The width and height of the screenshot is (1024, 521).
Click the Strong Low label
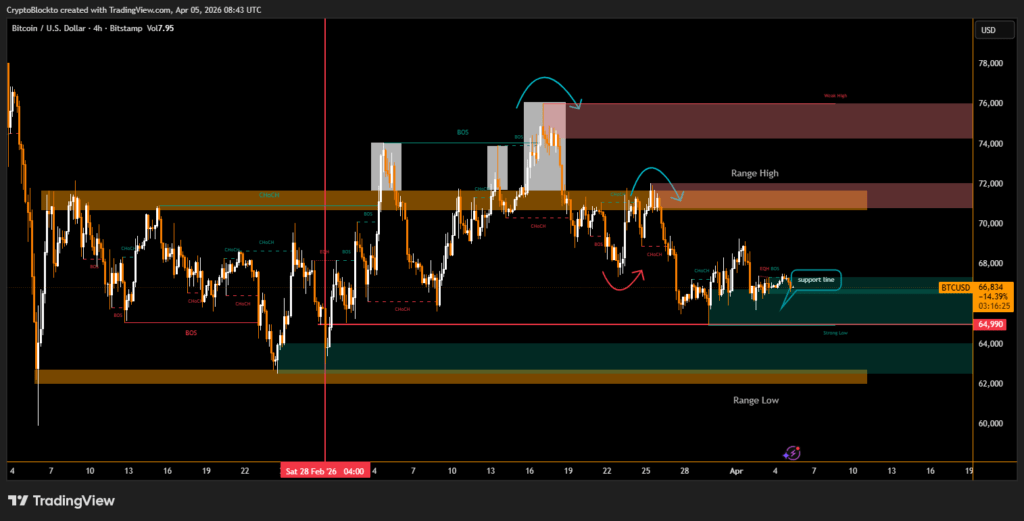pos(835,332)
